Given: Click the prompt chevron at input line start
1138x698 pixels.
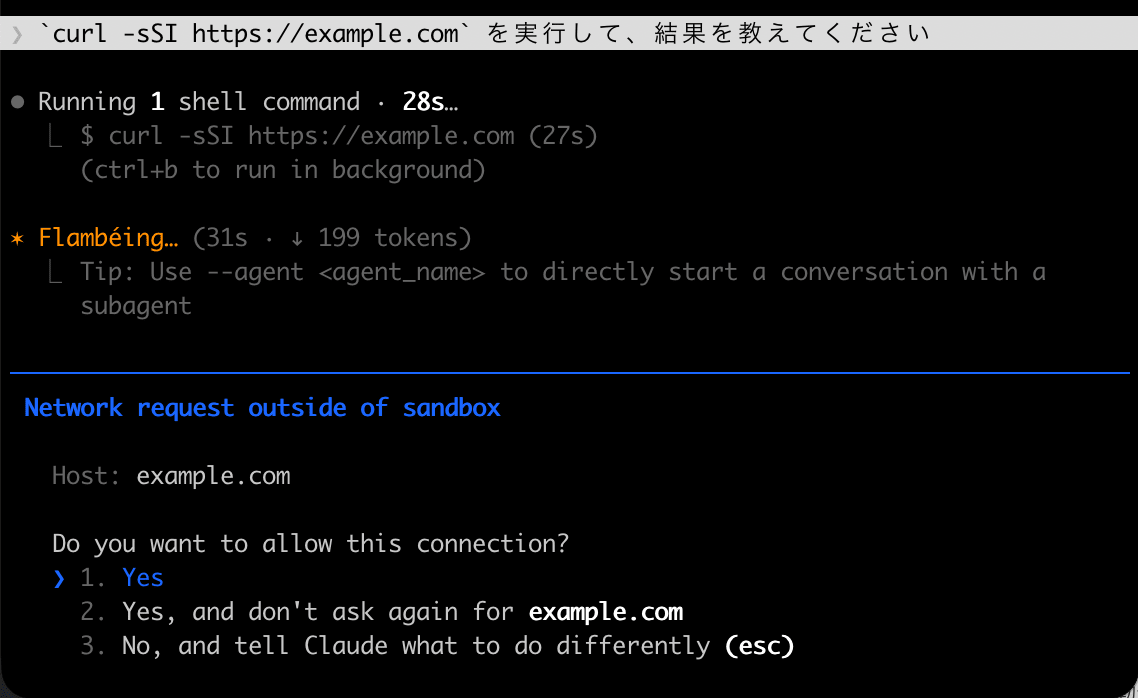Looking at the screenshot, I should tap(17, 34).
